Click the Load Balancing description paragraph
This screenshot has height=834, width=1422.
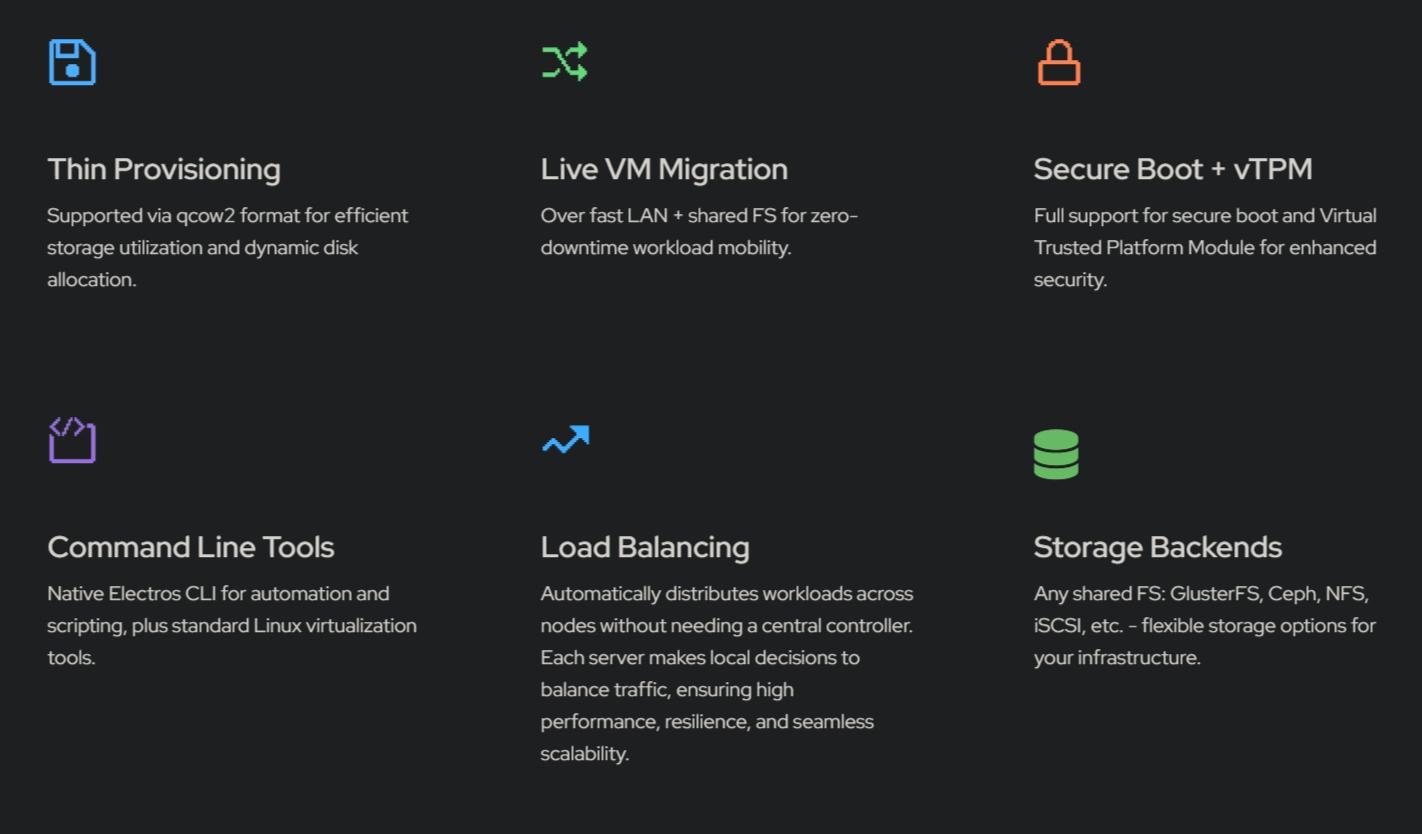(x=726, y=673)
